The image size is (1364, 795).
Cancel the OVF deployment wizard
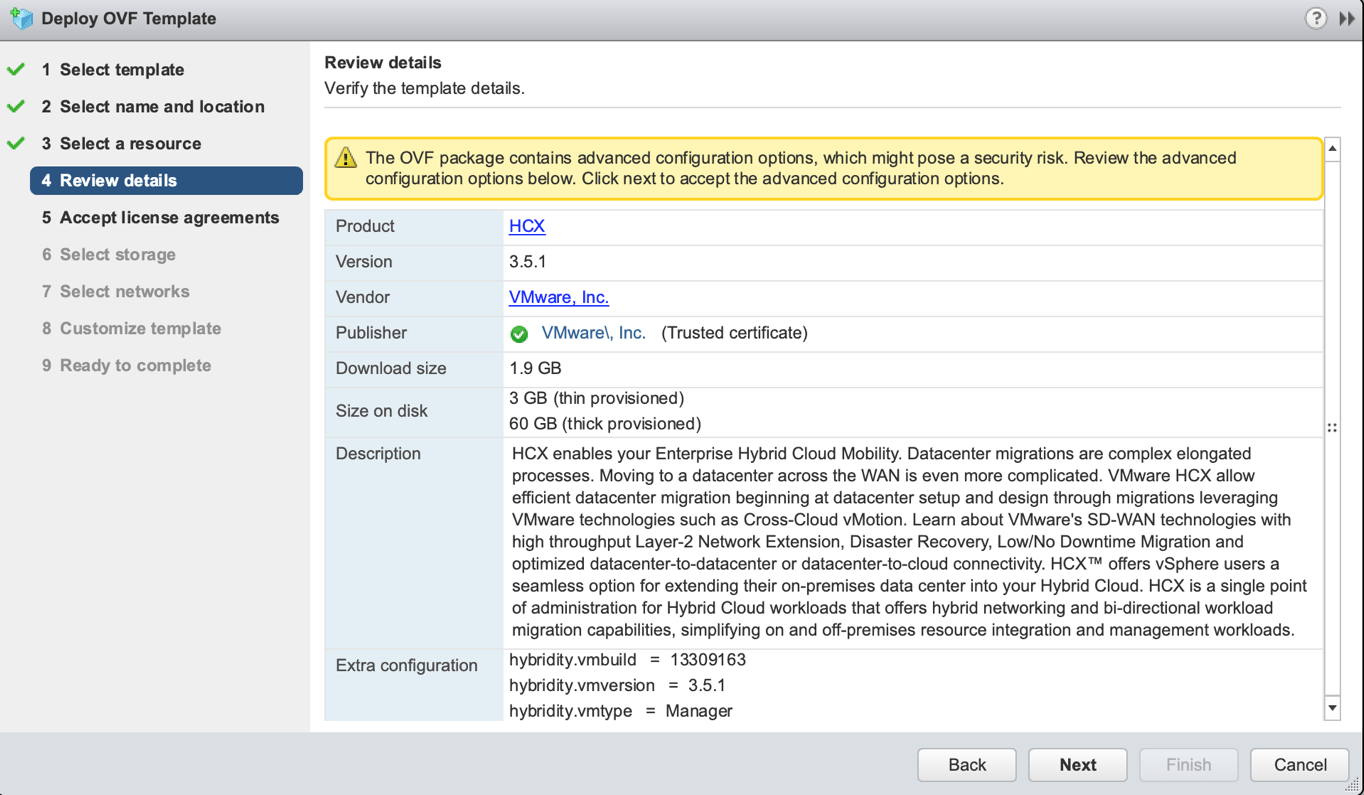[x=1299, y=765]
